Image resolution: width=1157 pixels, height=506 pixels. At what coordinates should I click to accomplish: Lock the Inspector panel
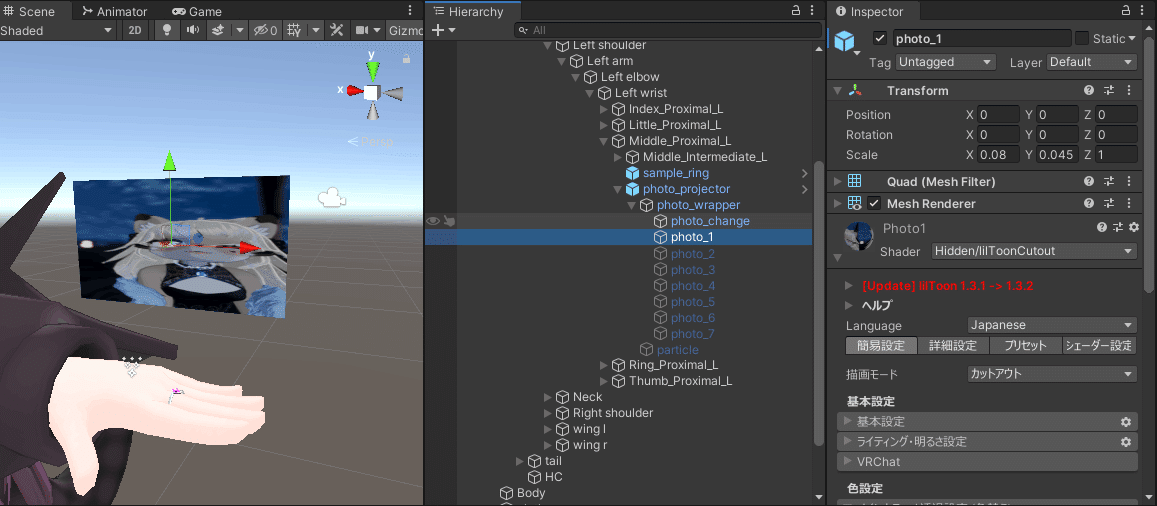tap(1125, 11)
